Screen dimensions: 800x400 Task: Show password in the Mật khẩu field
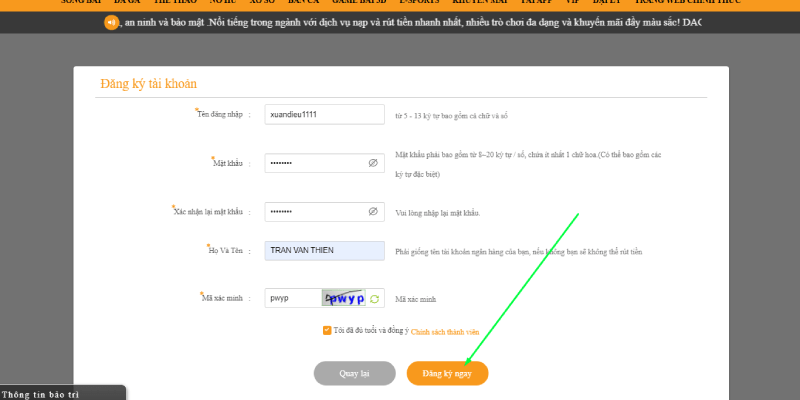(373, 163)
